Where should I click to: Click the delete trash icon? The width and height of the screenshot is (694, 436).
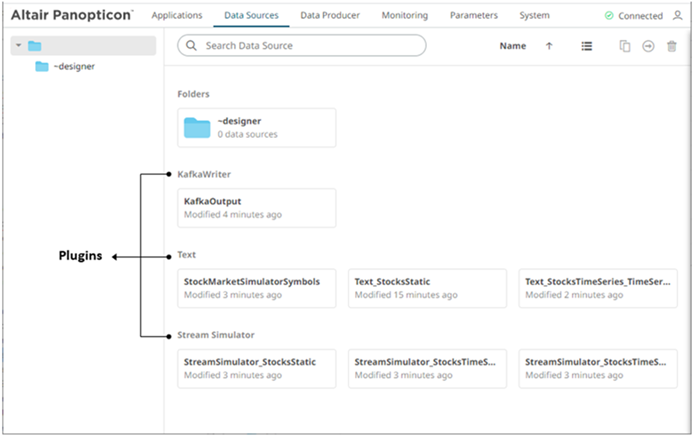click(671, 46)
